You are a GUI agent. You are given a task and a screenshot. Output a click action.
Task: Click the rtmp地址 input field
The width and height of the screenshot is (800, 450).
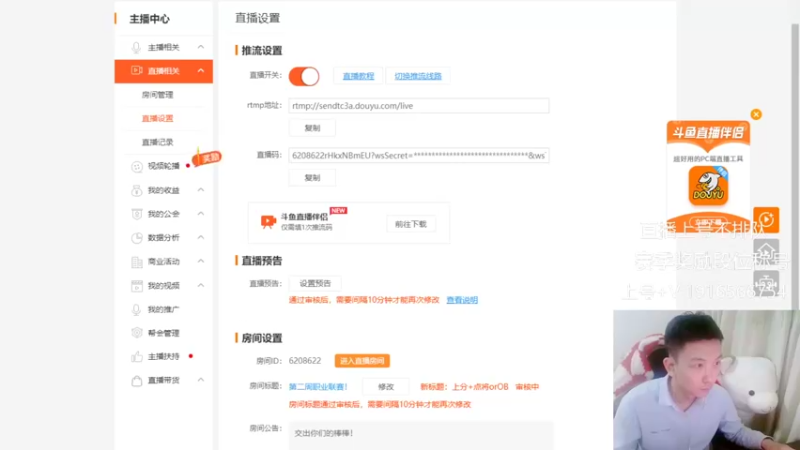tap(419, 106)
